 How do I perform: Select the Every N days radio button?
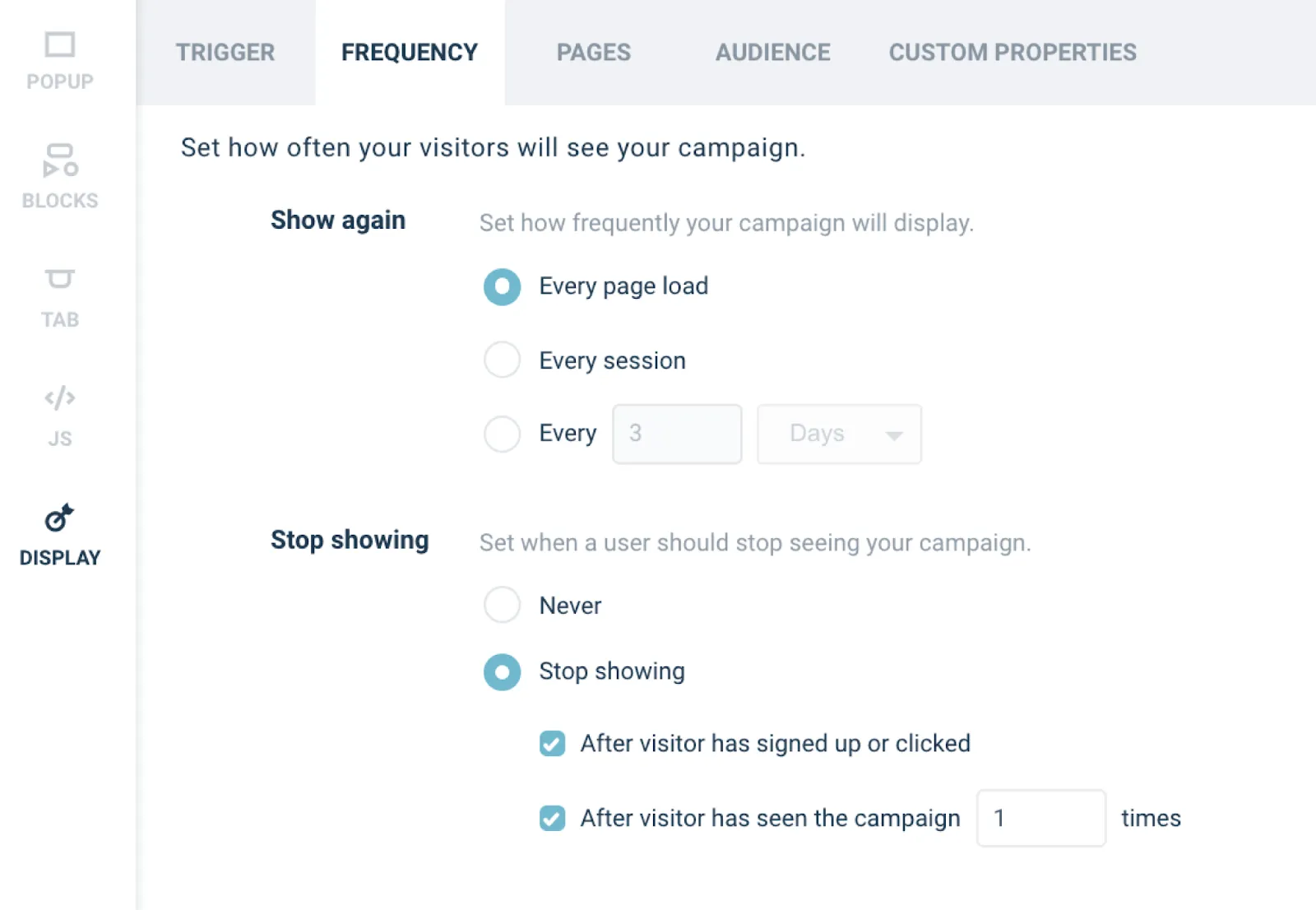point(502,434)
